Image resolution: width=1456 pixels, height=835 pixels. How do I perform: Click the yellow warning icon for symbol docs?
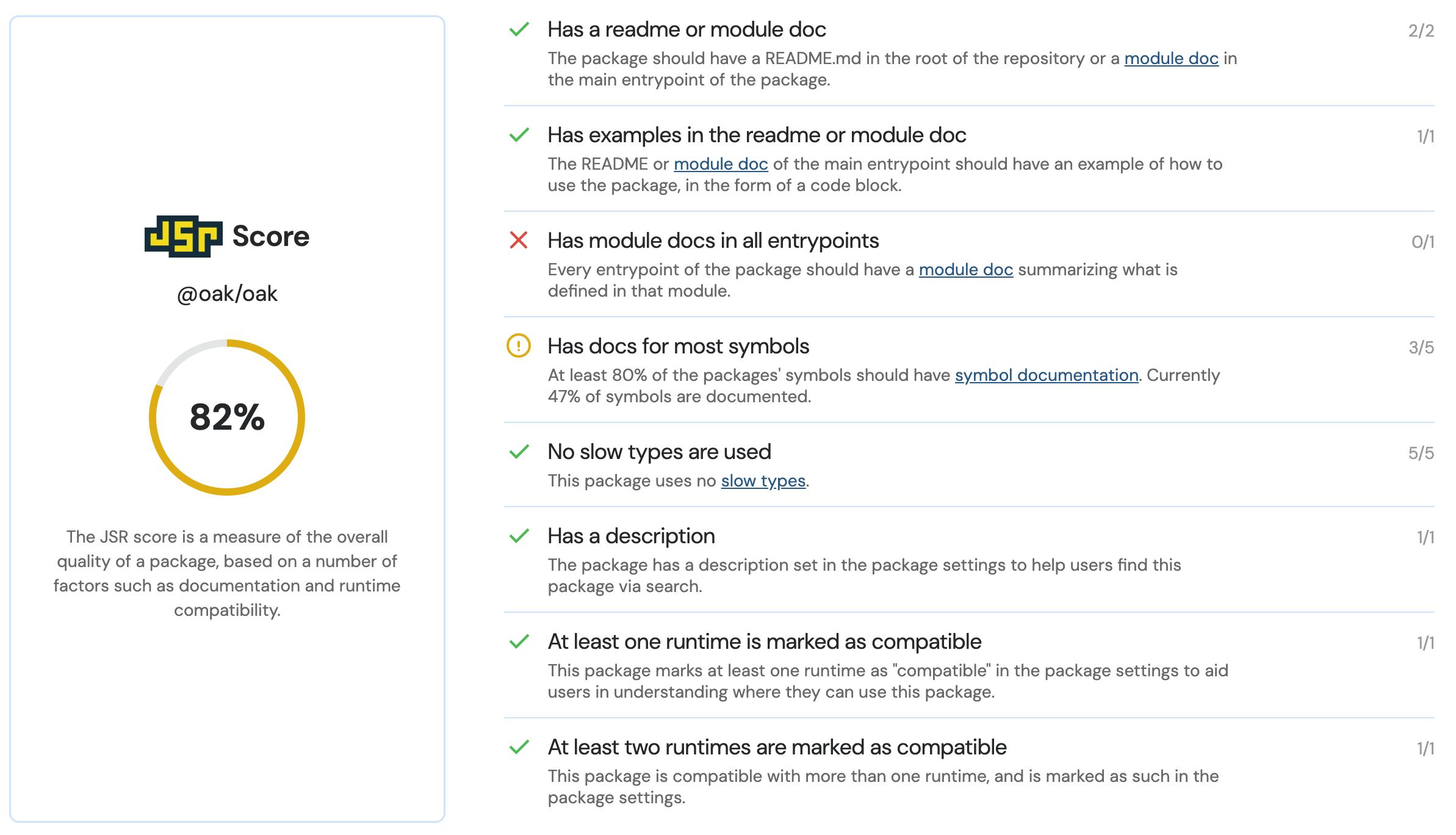pos(519,346)
